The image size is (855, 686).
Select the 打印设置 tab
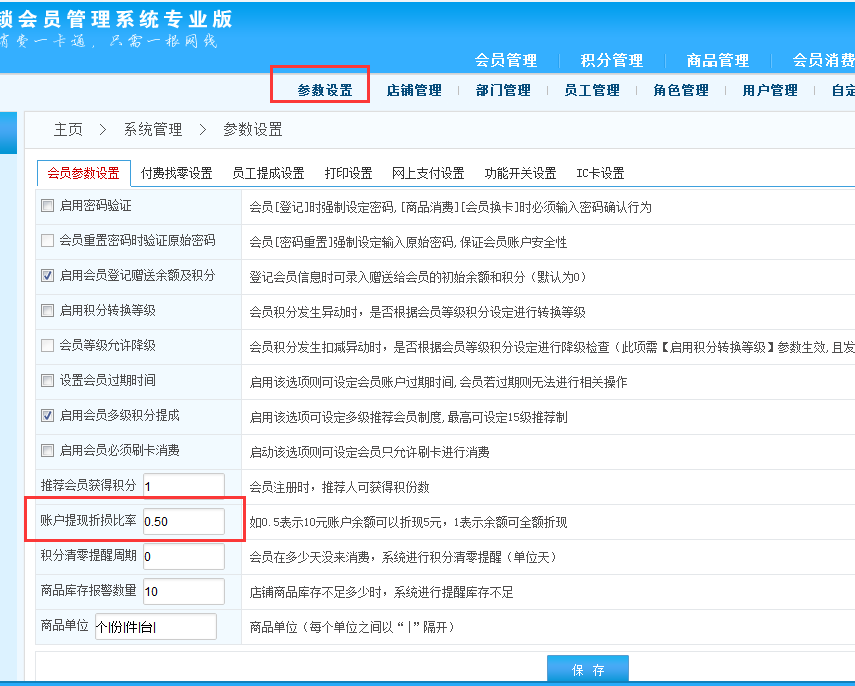coord(348,173)
